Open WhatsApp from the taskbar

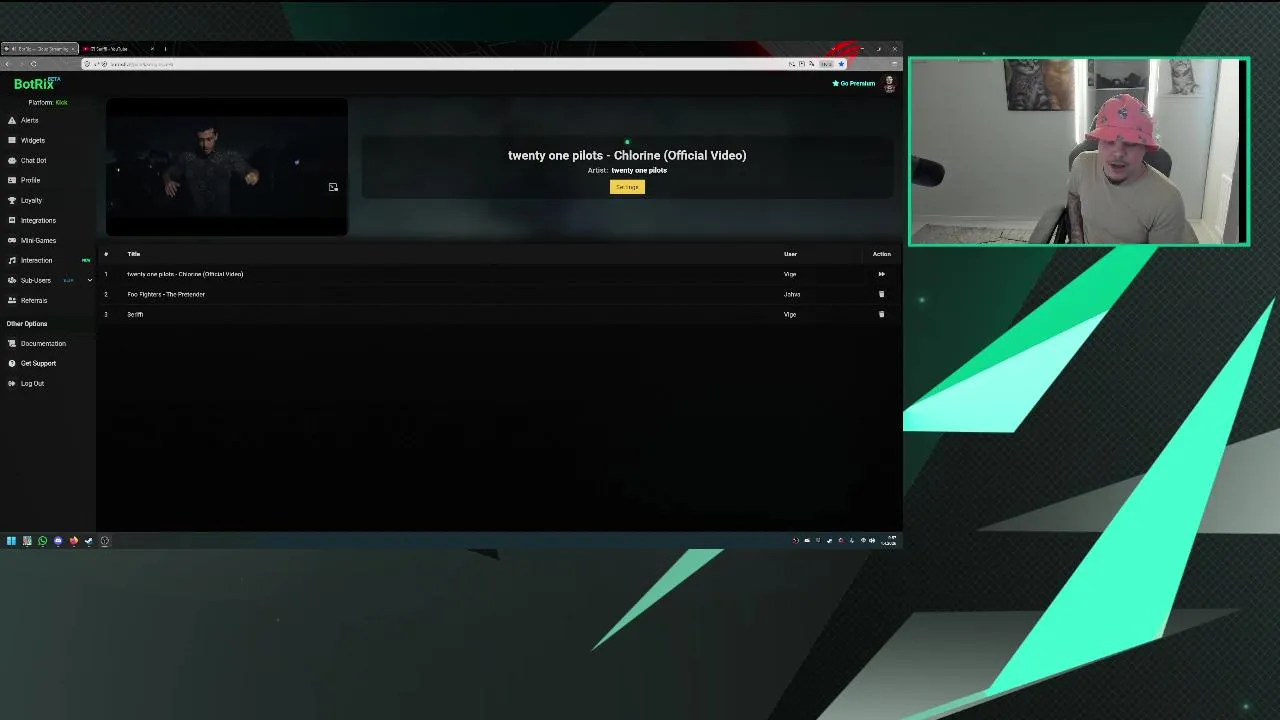click(x=42, y=541)
